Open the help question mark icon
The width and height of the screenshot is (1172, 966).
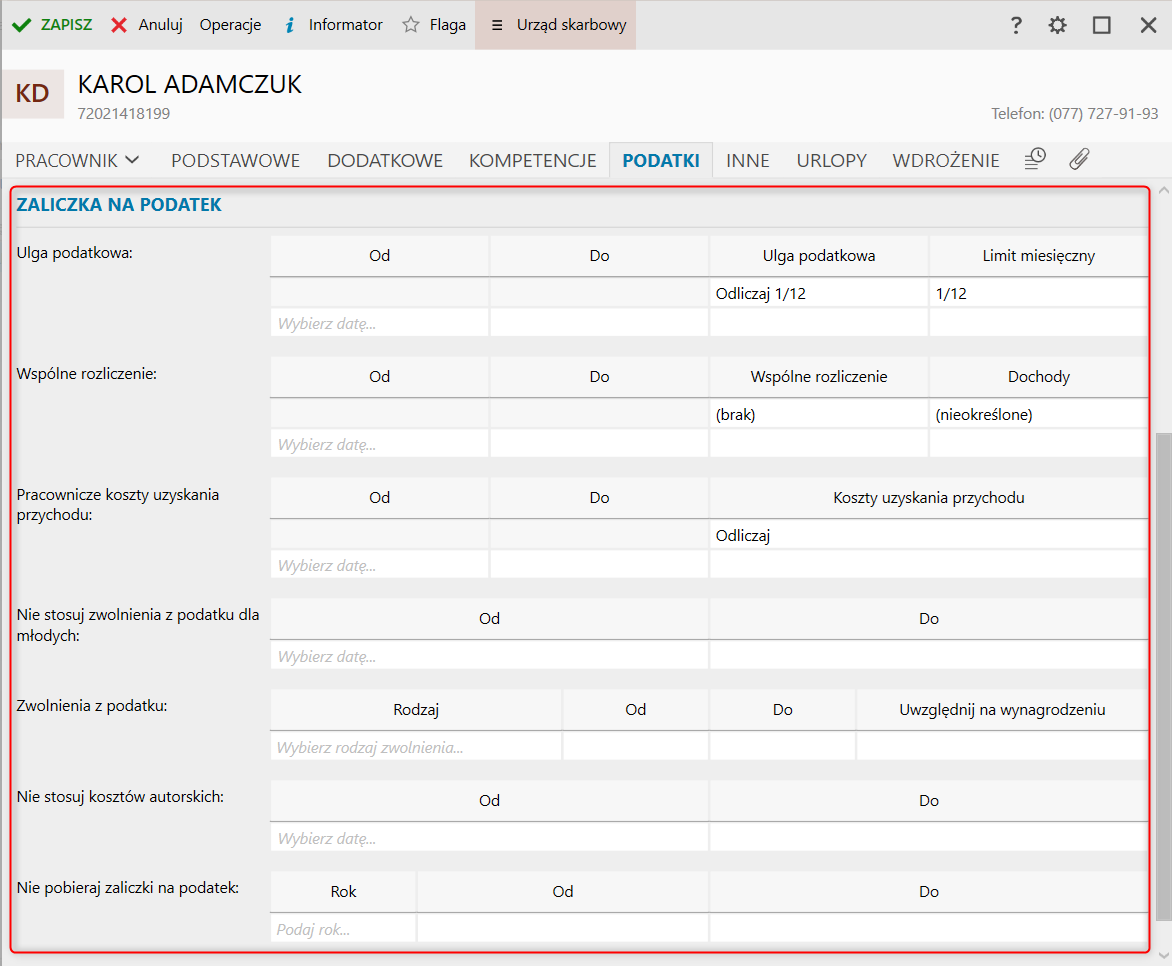[x=1016, y=25]
